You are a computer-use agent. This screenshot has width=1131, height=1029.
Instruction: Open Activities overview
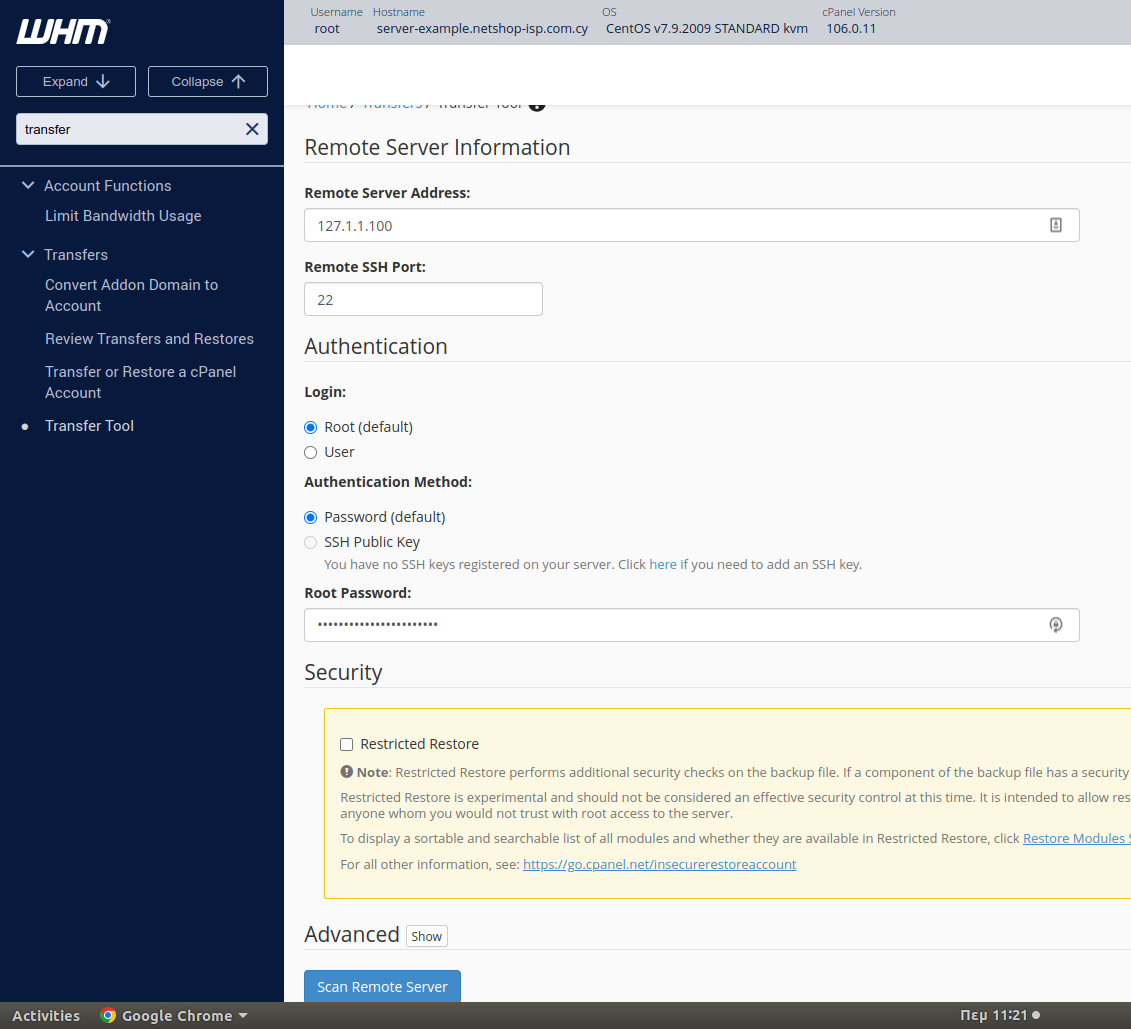point(46,1015)
